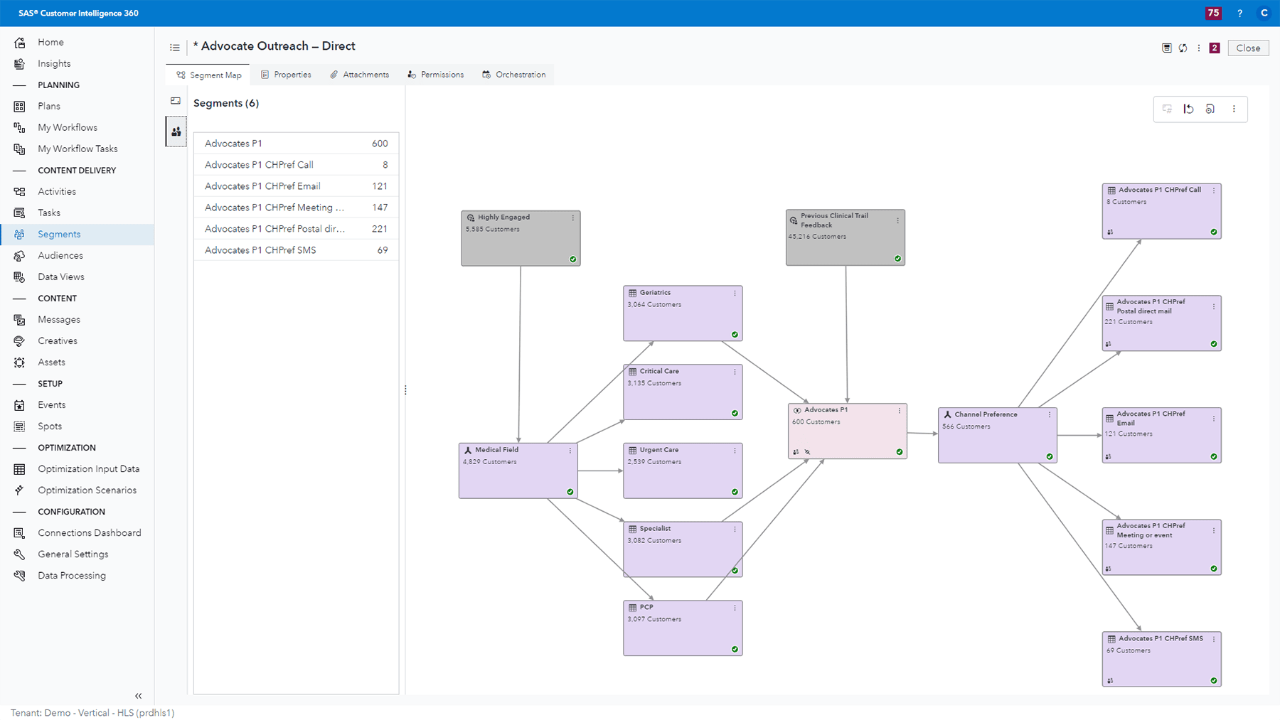The width and height of the screenshot is (1280, 720).
Task: Click the user avatar C icon
Action: pyautogui.click(x=1264, y=13)
